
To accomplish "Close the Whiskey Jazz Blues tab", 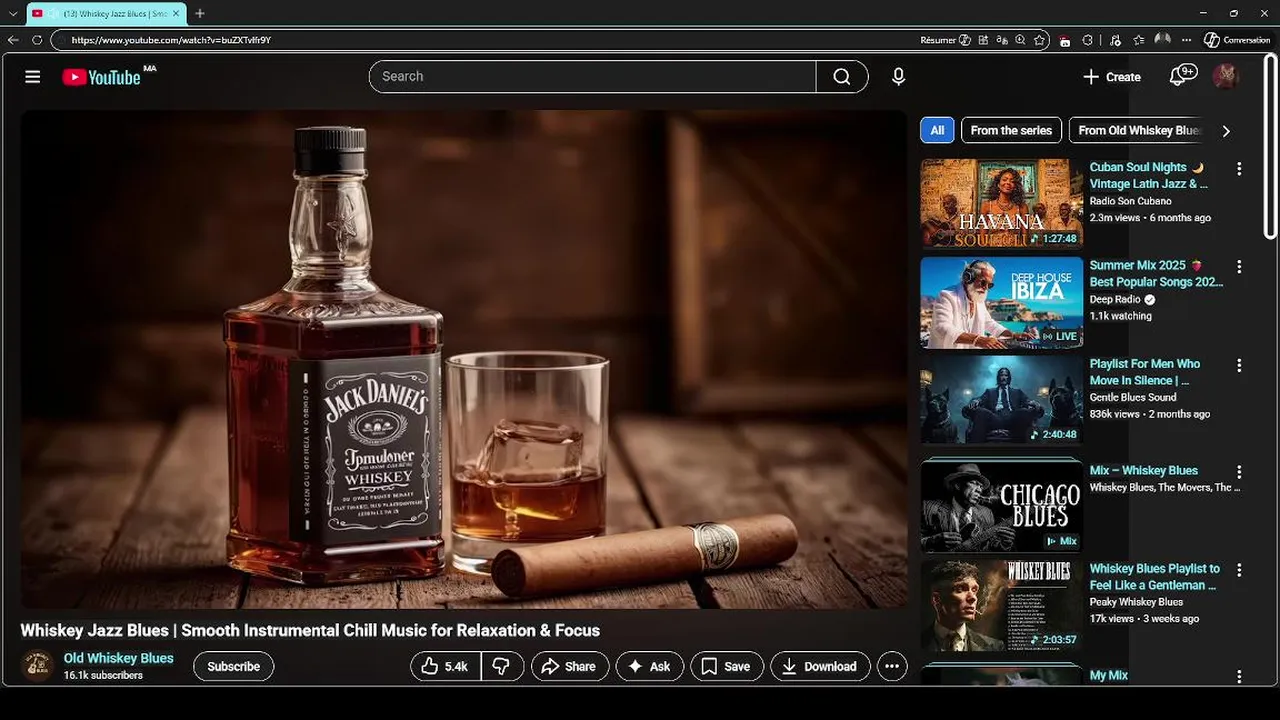I will [176, 13].
